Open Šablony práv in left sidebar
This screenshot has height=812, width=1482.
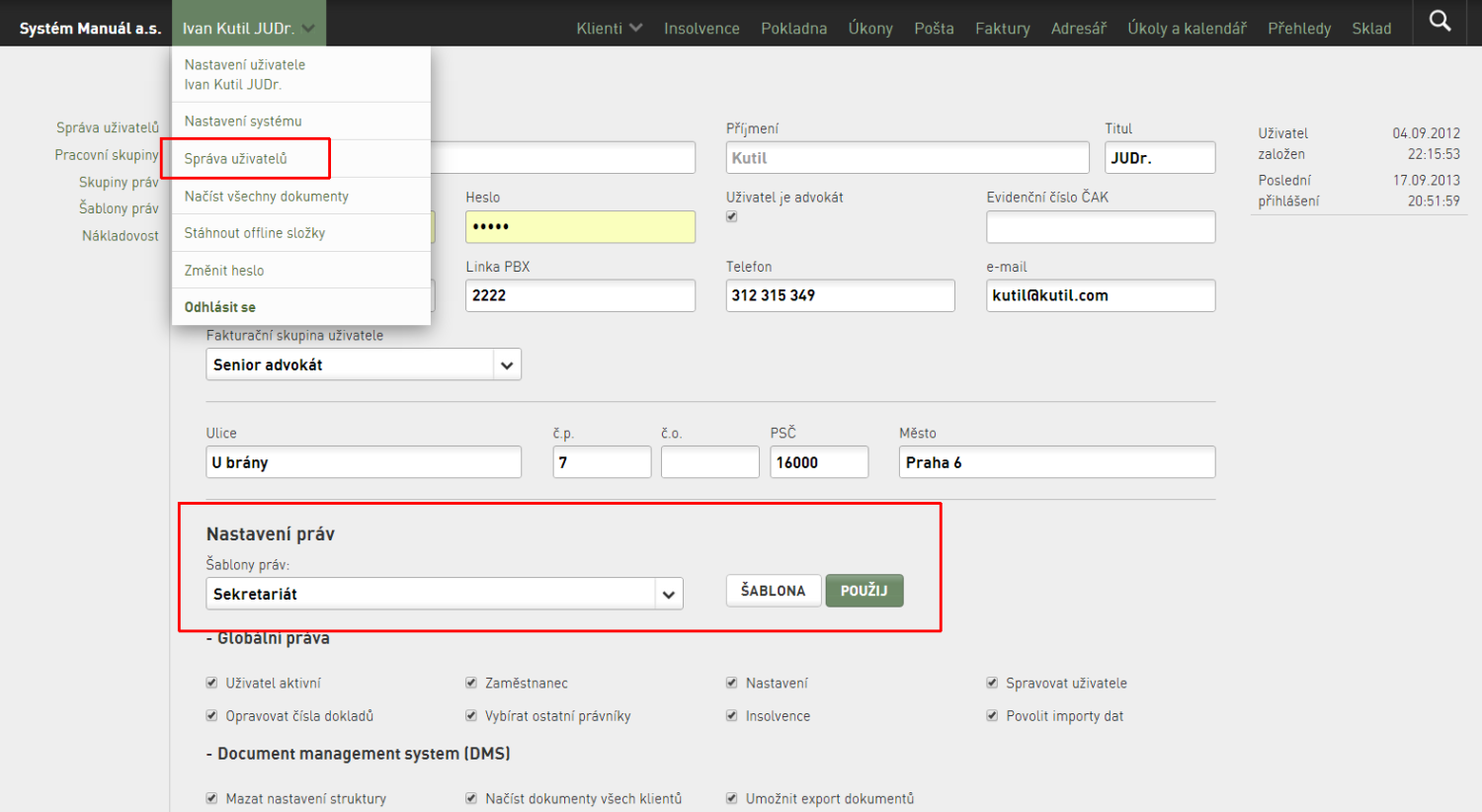[x=119, y=208]
